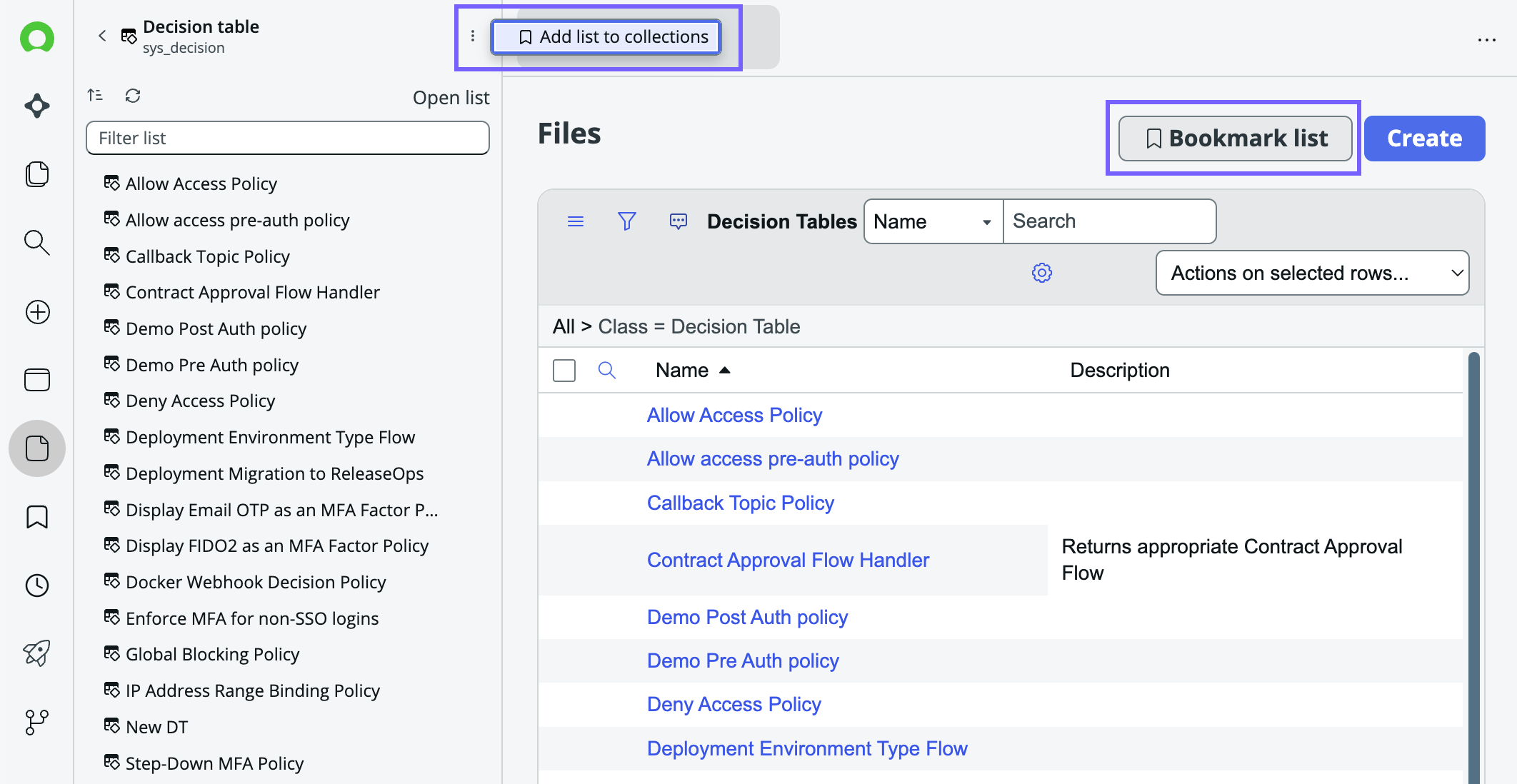Click into the Search text box

[1109, 221]
